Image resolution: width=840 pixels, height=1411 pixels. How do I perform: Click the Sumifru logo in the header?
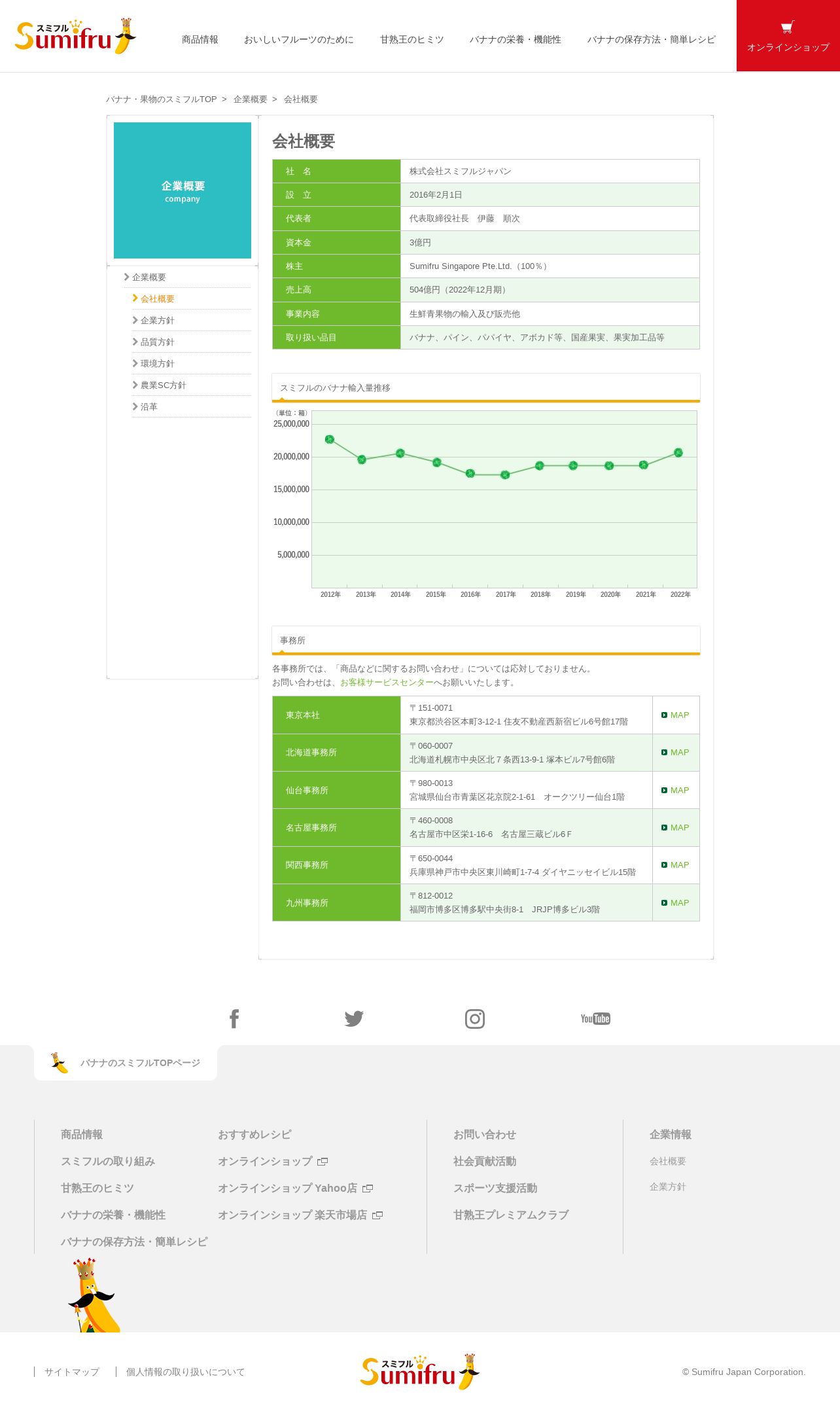75,36
